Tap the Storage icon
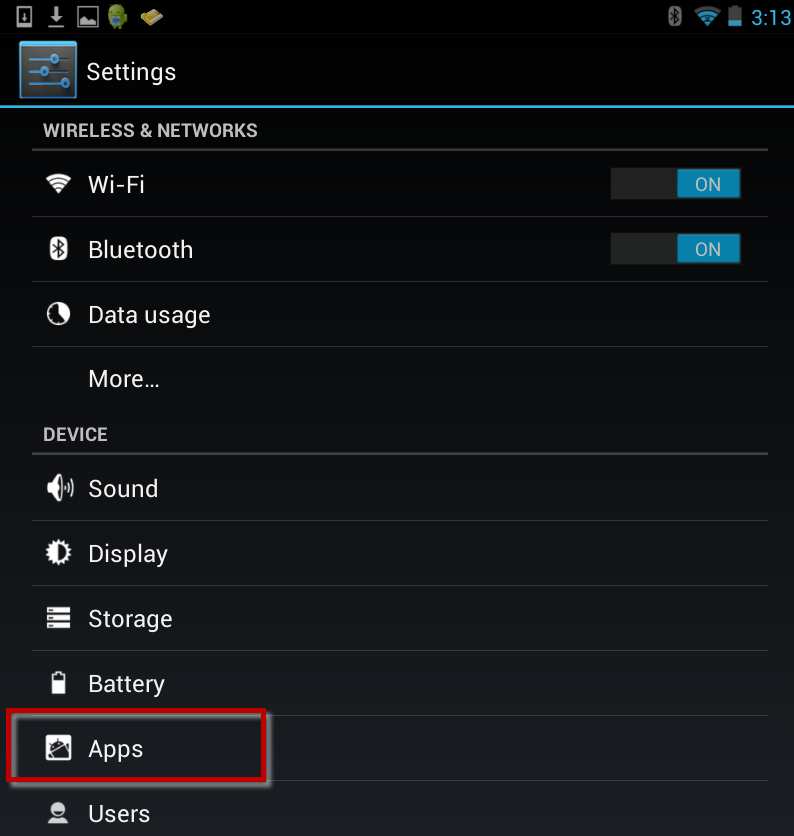The width and height of the screenshot is (794, 836). click(x=59, y=618)
